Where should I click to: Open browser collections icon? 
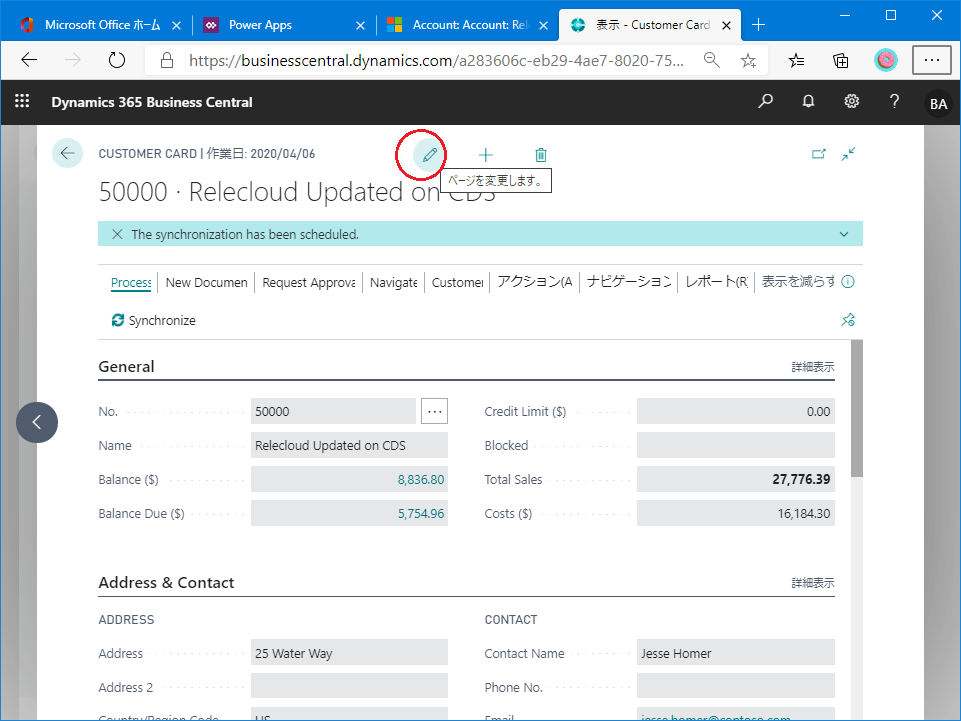click(841, 60)
